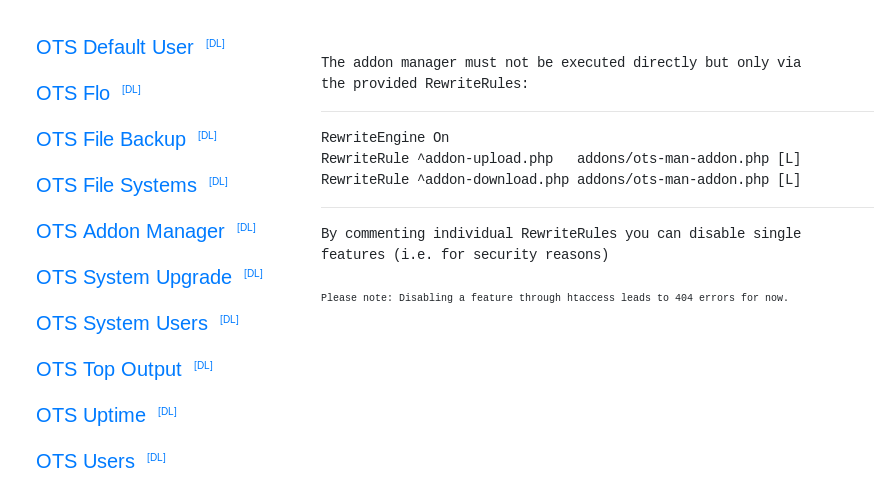Select the OTS Addon Manager link
The image size is (874, 500).
[130, 231]
